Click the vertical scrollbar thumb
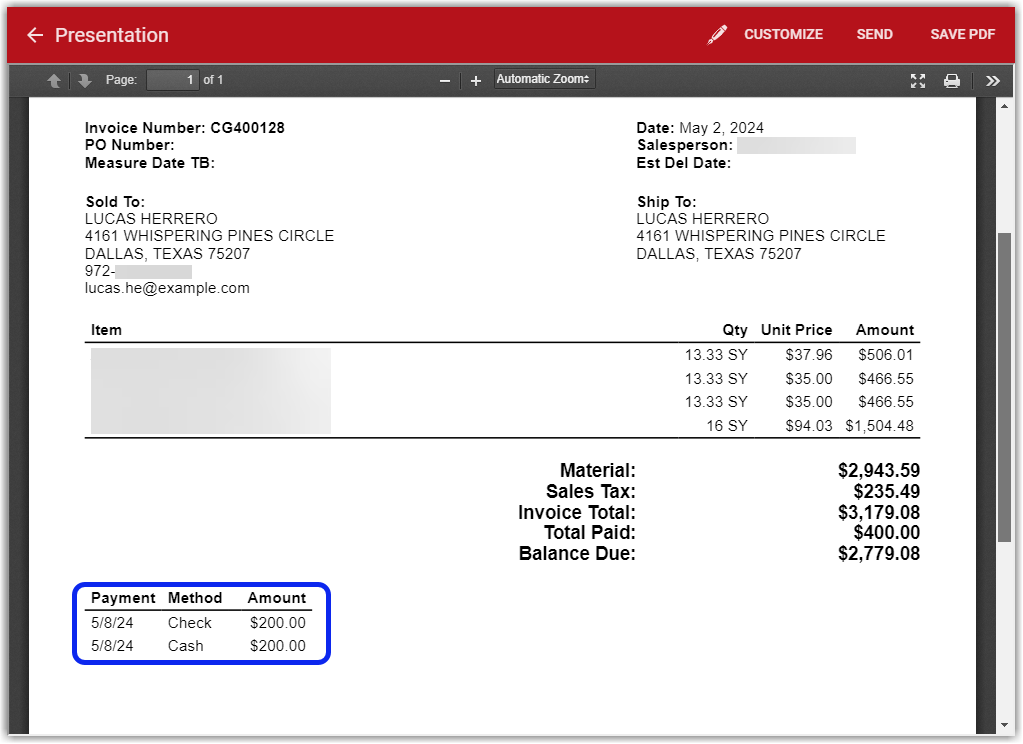 tap(1004, 387)
